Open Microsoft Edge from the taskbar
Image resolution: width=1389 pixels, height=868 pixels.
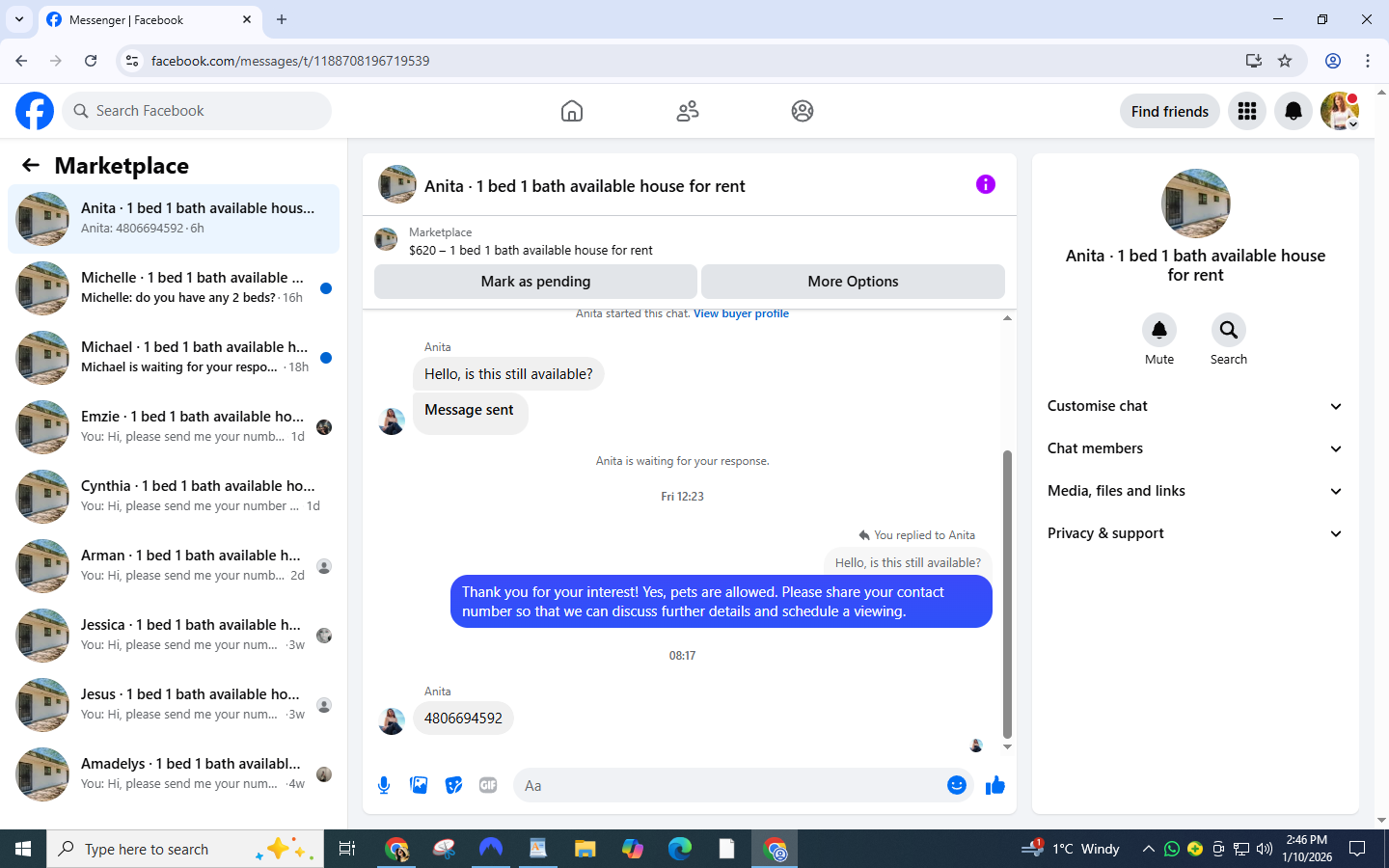click(680, 849)
